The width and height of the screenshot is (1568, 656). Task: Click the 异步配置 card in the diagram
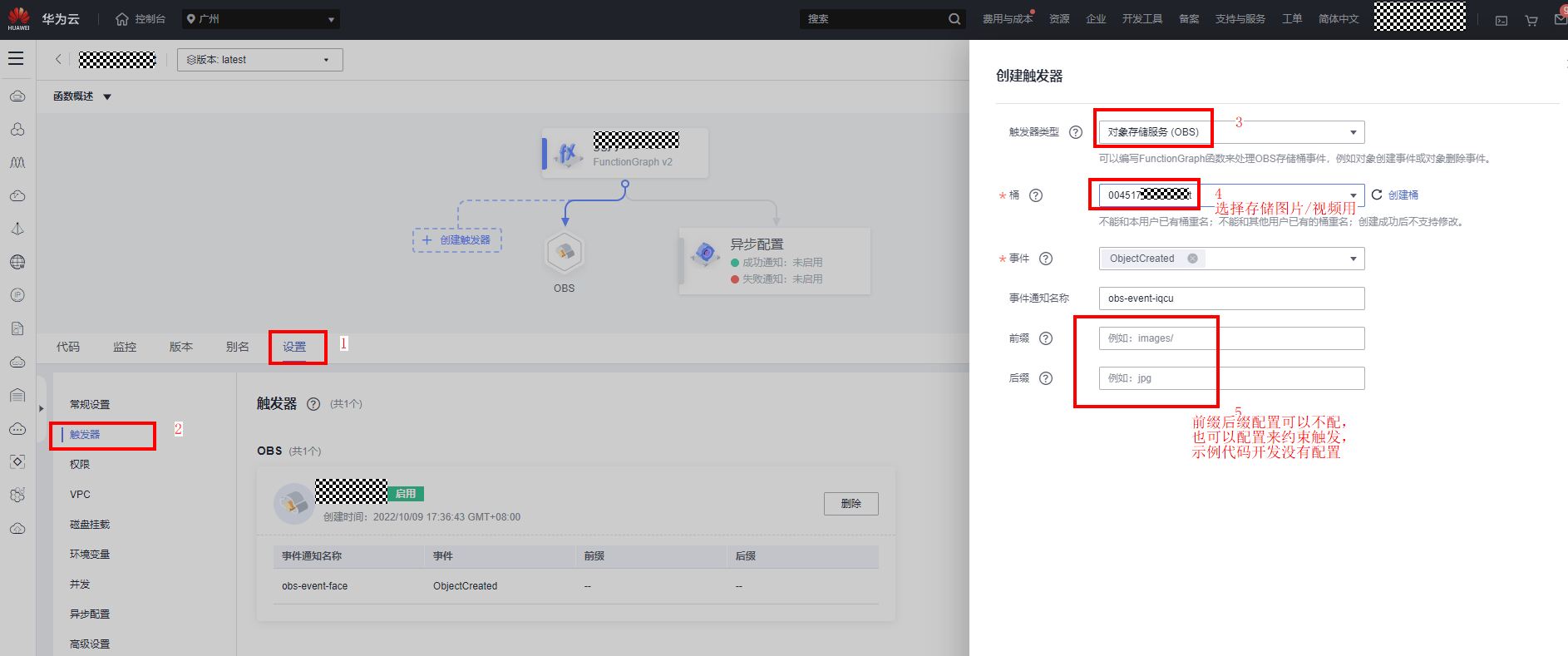click(x=775, y=261)
